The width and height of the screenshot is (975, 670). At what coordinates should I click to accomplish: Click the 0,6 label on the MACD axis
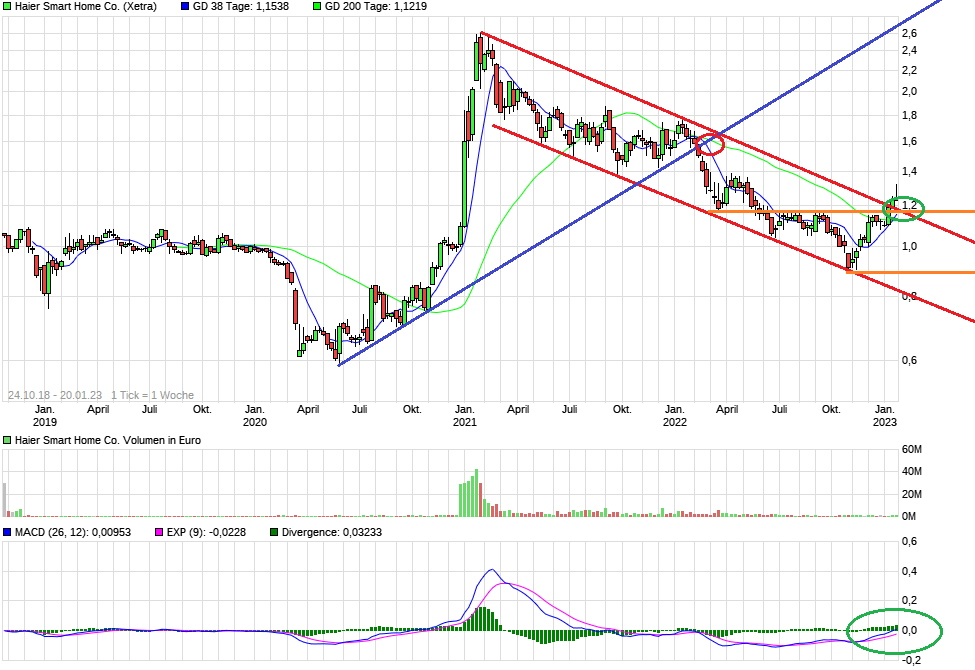click(909, 541)
